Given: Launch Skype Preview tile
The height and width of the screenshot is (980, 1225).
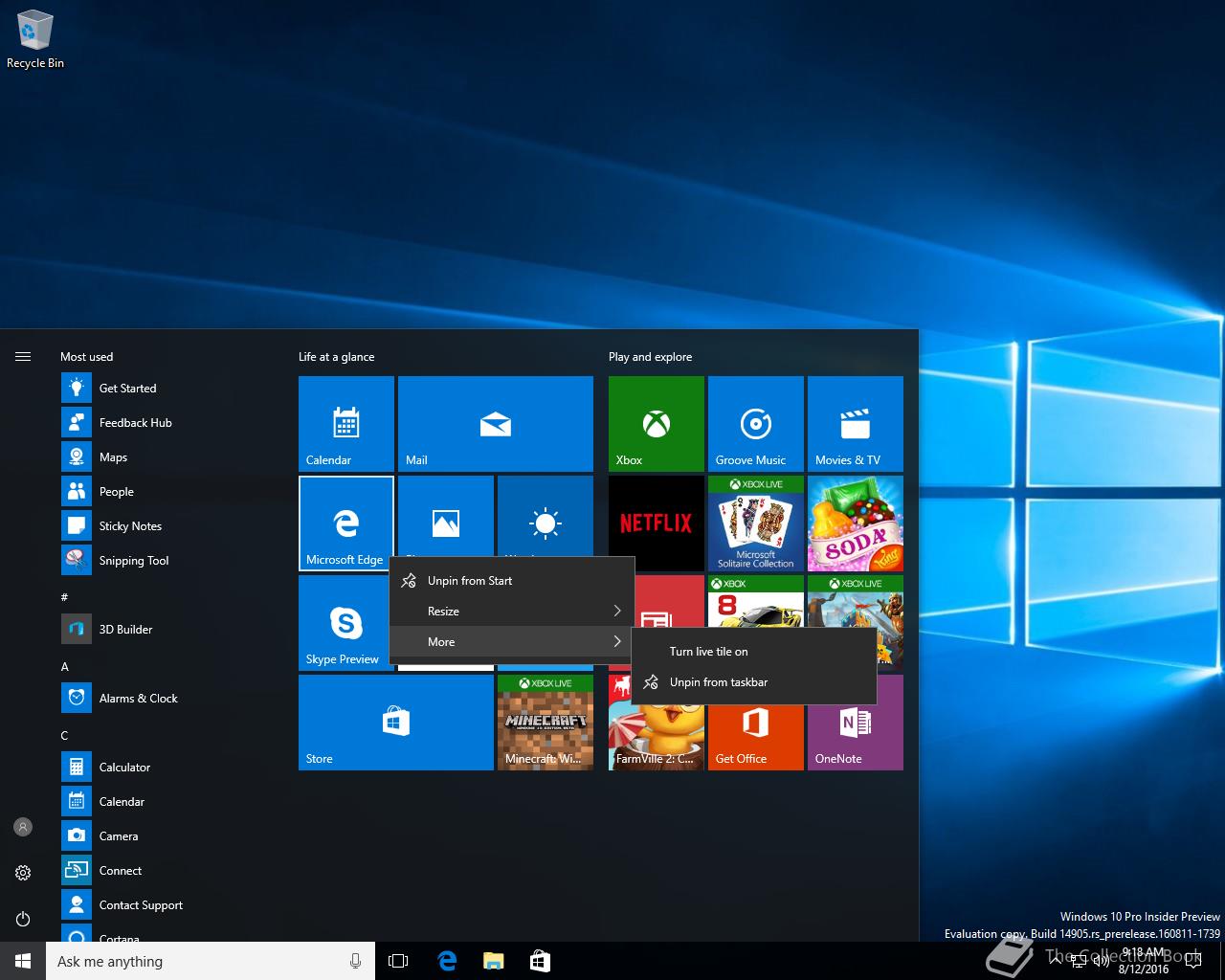Looking at the screenshot, I should coord(344,623).
